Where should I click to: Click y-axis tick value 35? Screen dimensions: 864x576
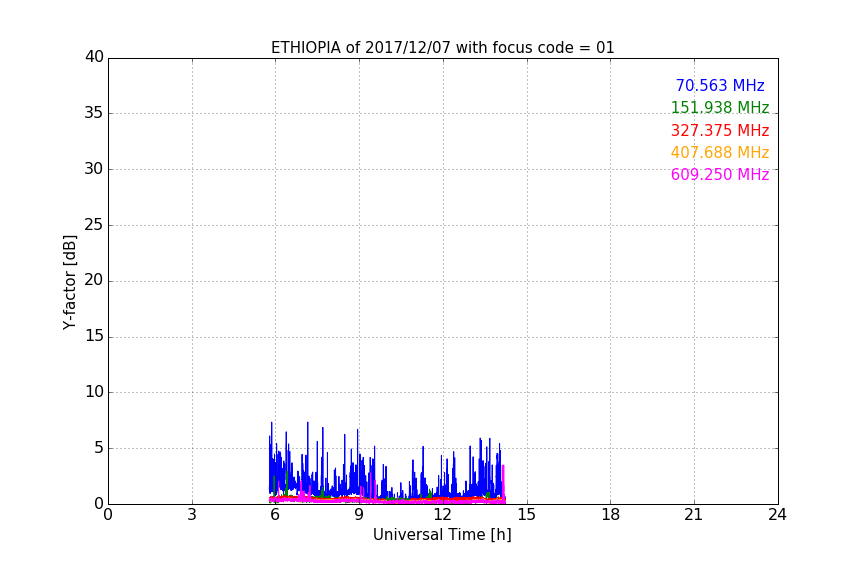tap(94, 113)
